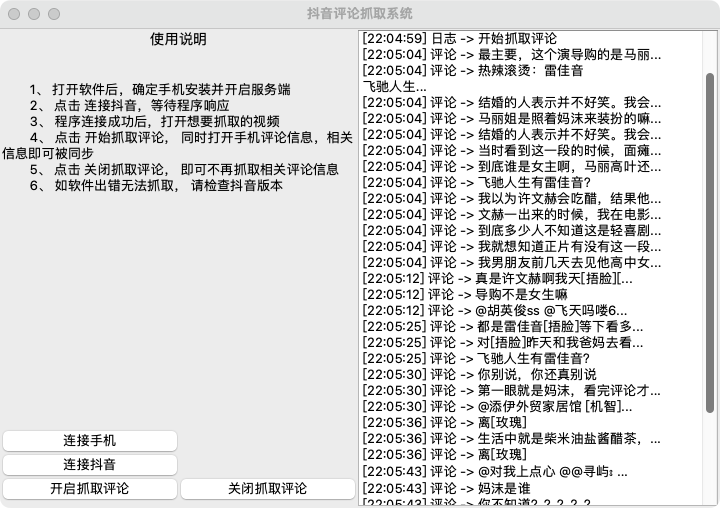Select log row @胡英俊ss @飞天吗喽6

click(x=495, y=310)
